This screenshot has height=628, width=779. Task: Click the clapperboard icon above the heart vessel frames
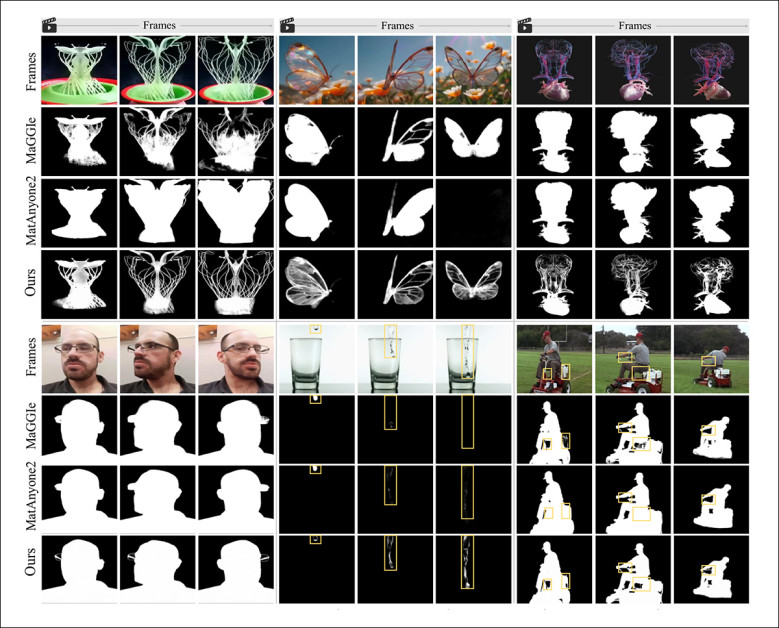pos(525,25)
